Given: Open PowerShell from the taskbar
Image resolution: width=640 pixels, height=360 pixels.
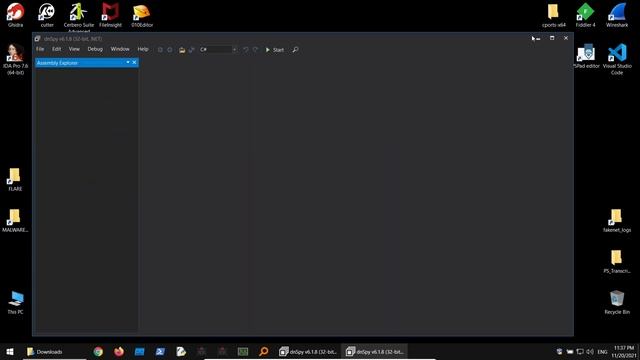Looking at the screenshot, I should [160, 351].
